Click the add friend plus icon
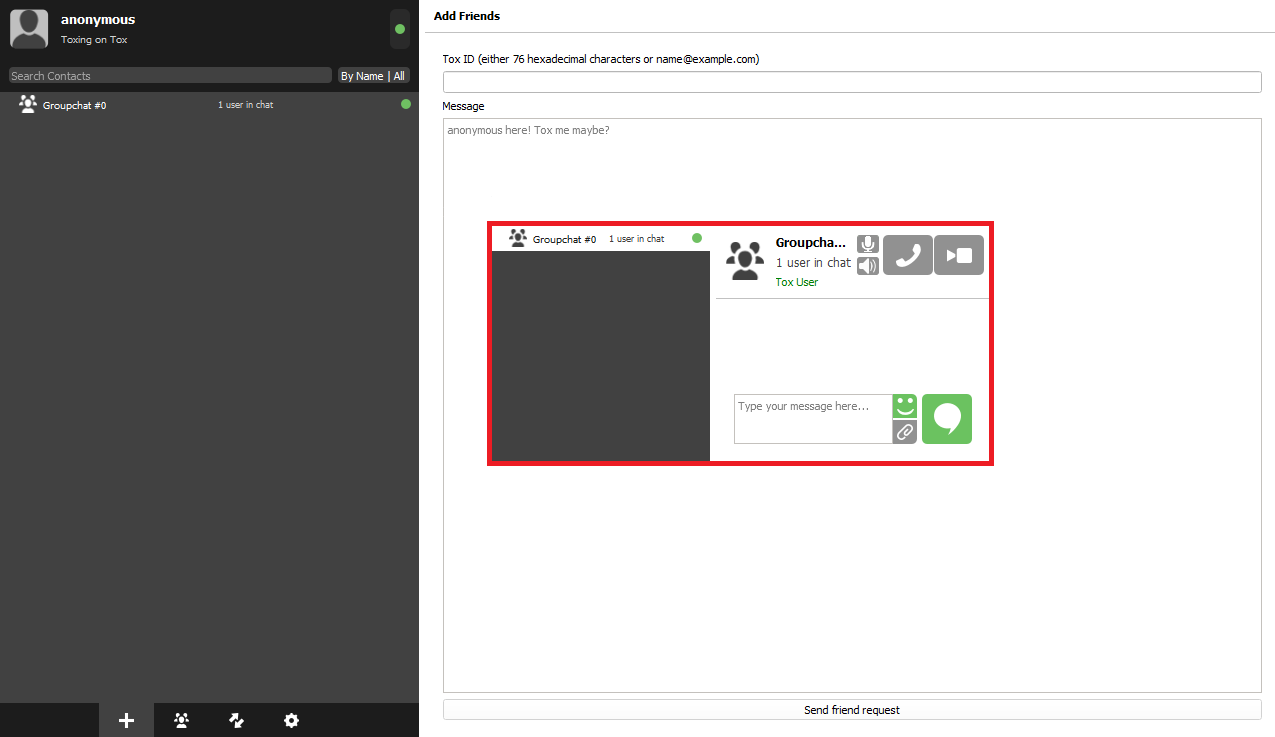 point(126,720)
